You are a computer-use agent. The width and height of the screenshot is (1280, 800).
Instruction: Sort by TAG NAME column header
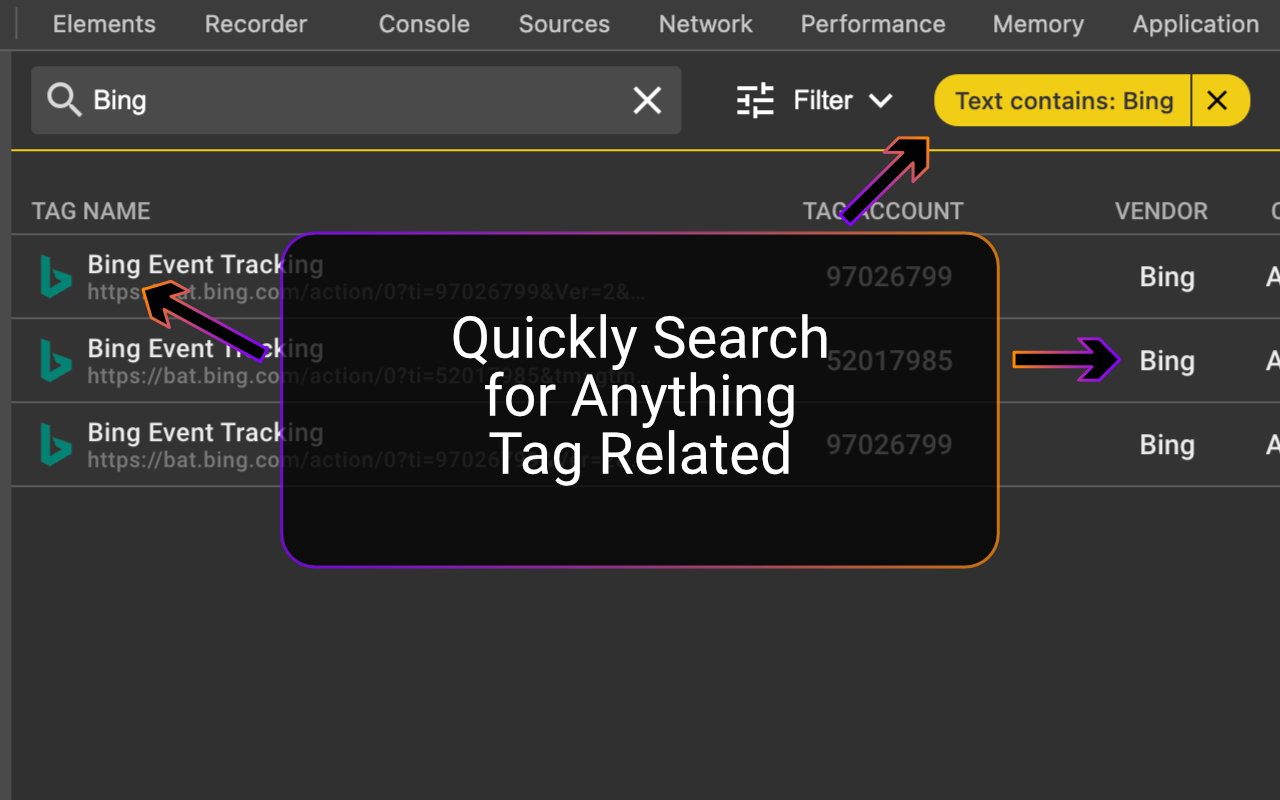(91, 211)
